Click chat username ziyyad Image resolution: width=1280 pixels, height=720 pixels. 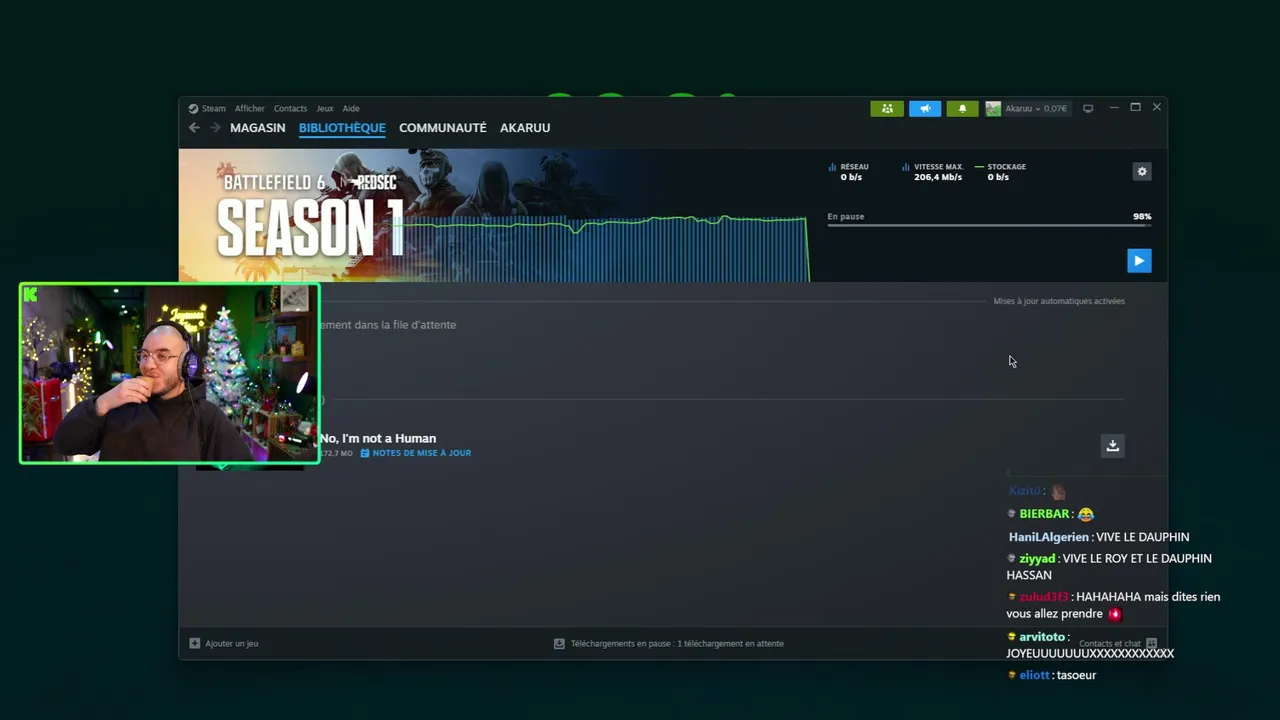tap(1037, 559)
